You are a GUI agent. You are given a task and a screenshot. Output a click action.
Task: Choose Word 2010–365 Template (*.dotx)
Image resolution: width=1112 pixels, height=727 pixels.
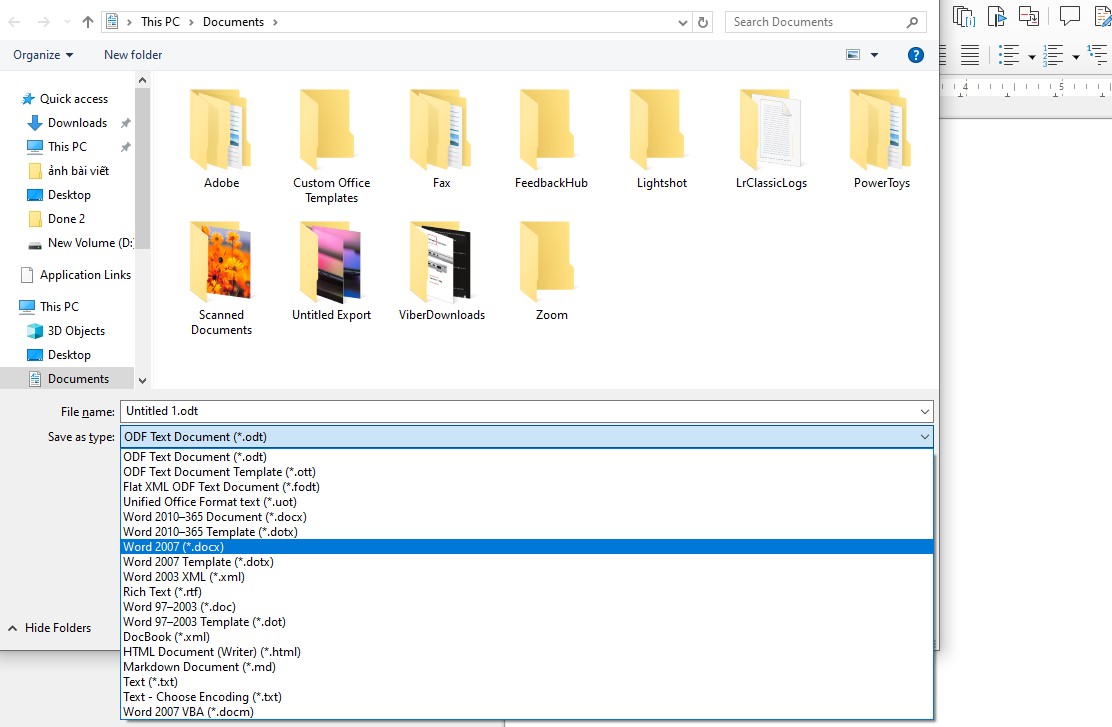[x=527, y=532]
